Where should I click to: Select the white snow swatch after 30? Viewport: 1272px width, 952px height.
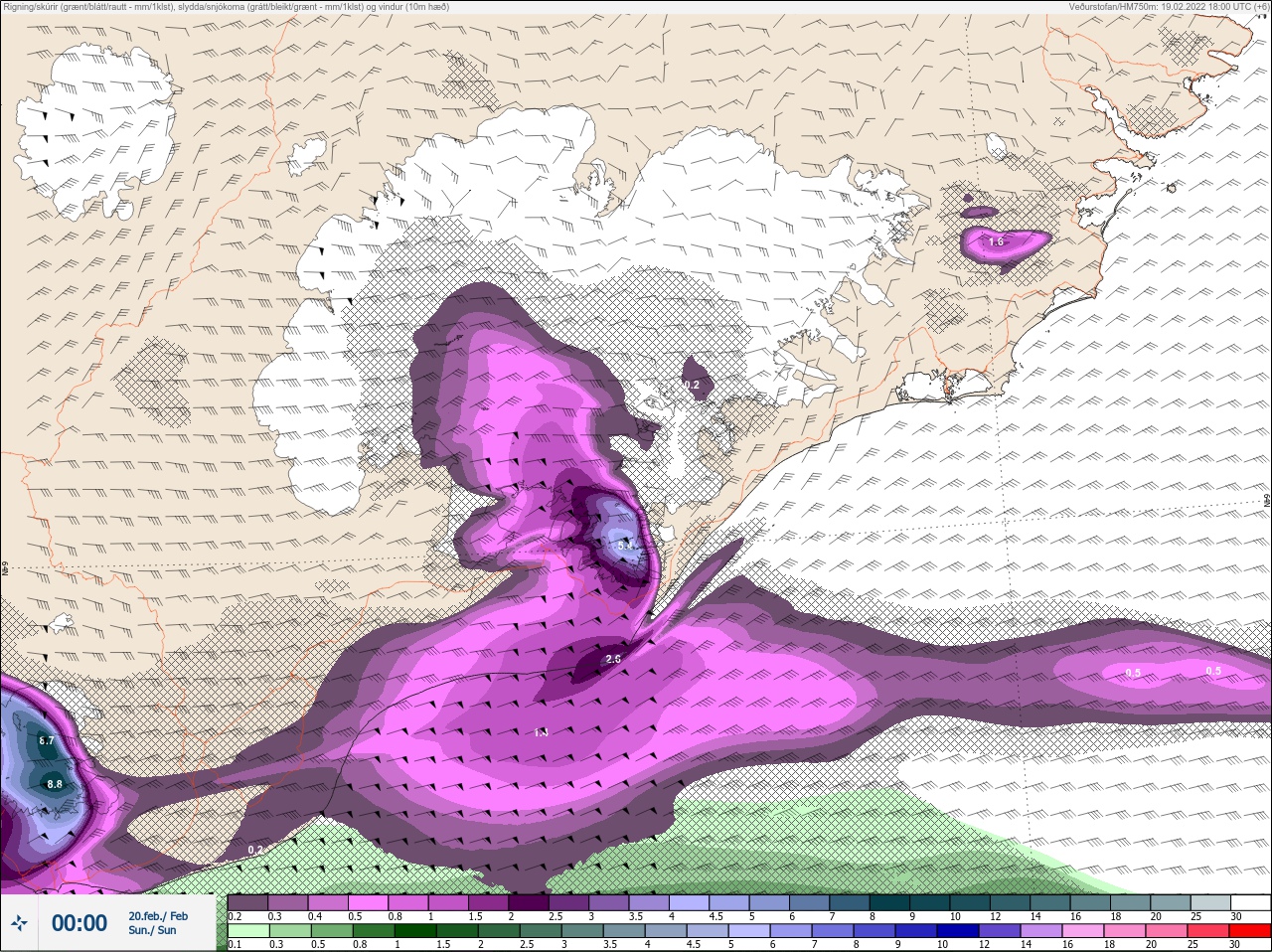click(x=1251, y=902)
